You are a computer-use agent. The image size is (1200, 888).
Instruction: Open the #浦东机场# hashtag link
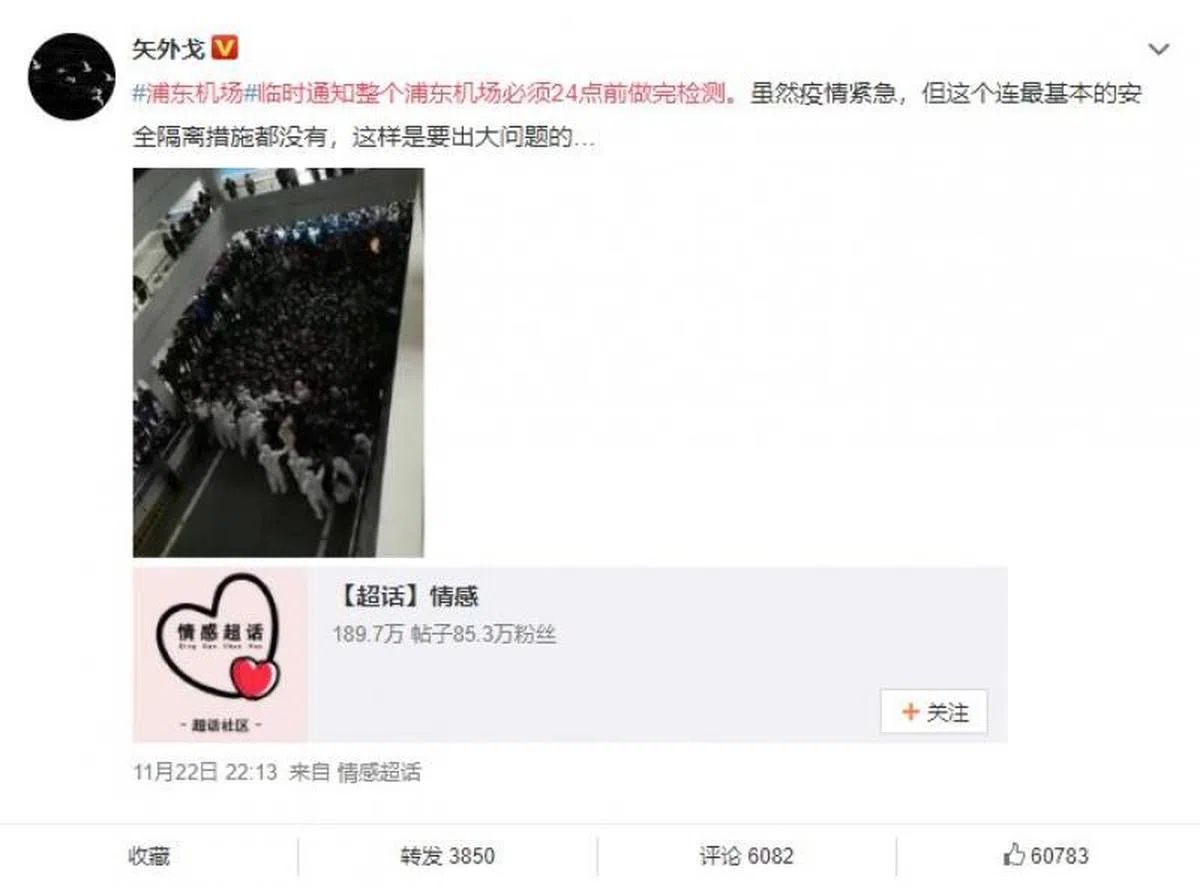click(x=189, y=95)
